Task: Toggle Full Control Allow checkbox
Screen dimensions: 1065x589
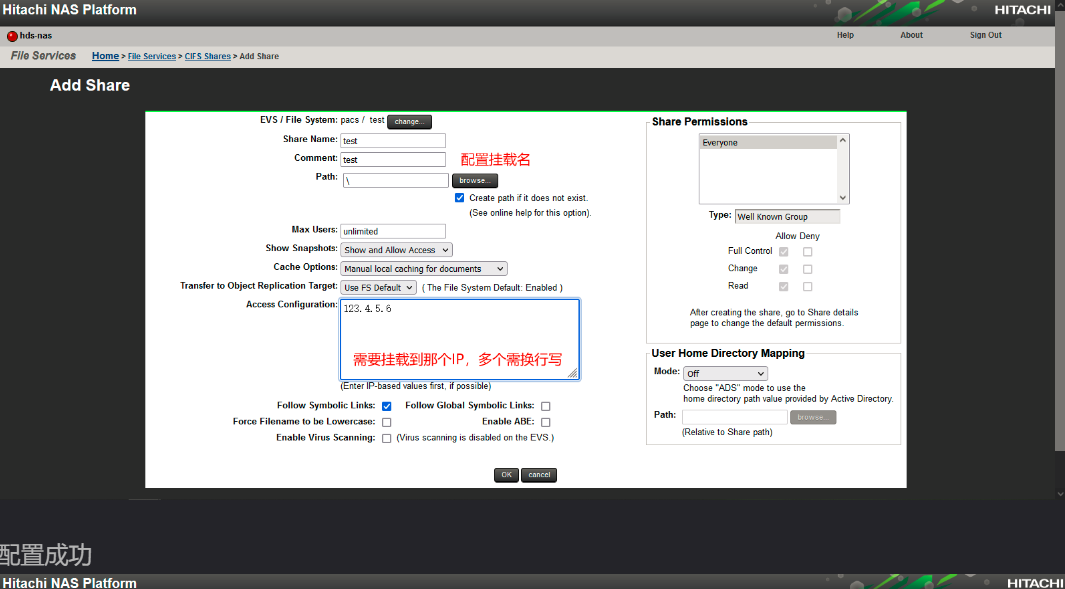Action: pyautogui.click(x=784, y=251)
